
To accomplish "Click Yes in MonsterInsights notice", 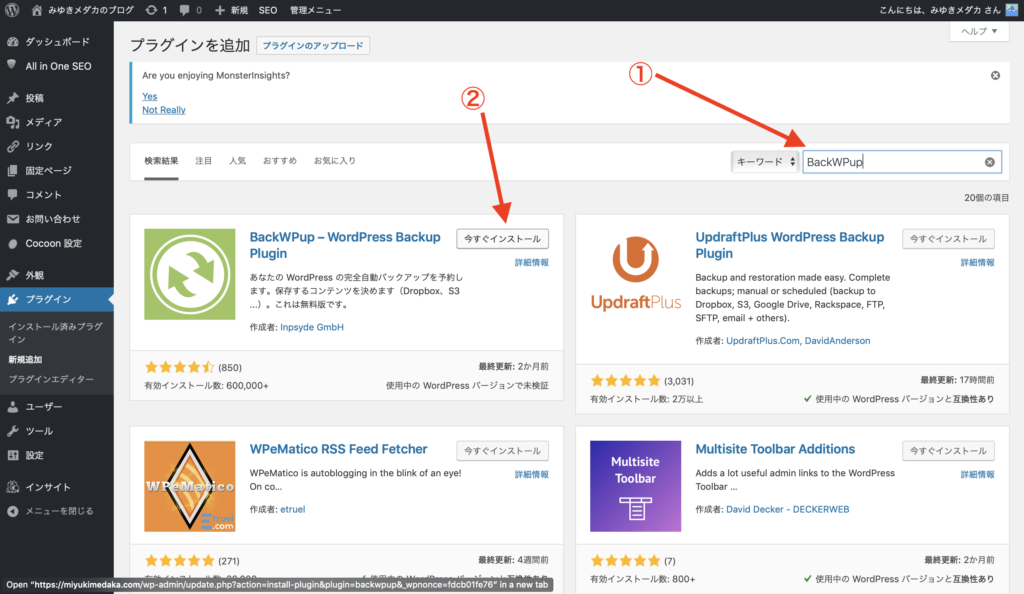I will click(x=150, y=97).
